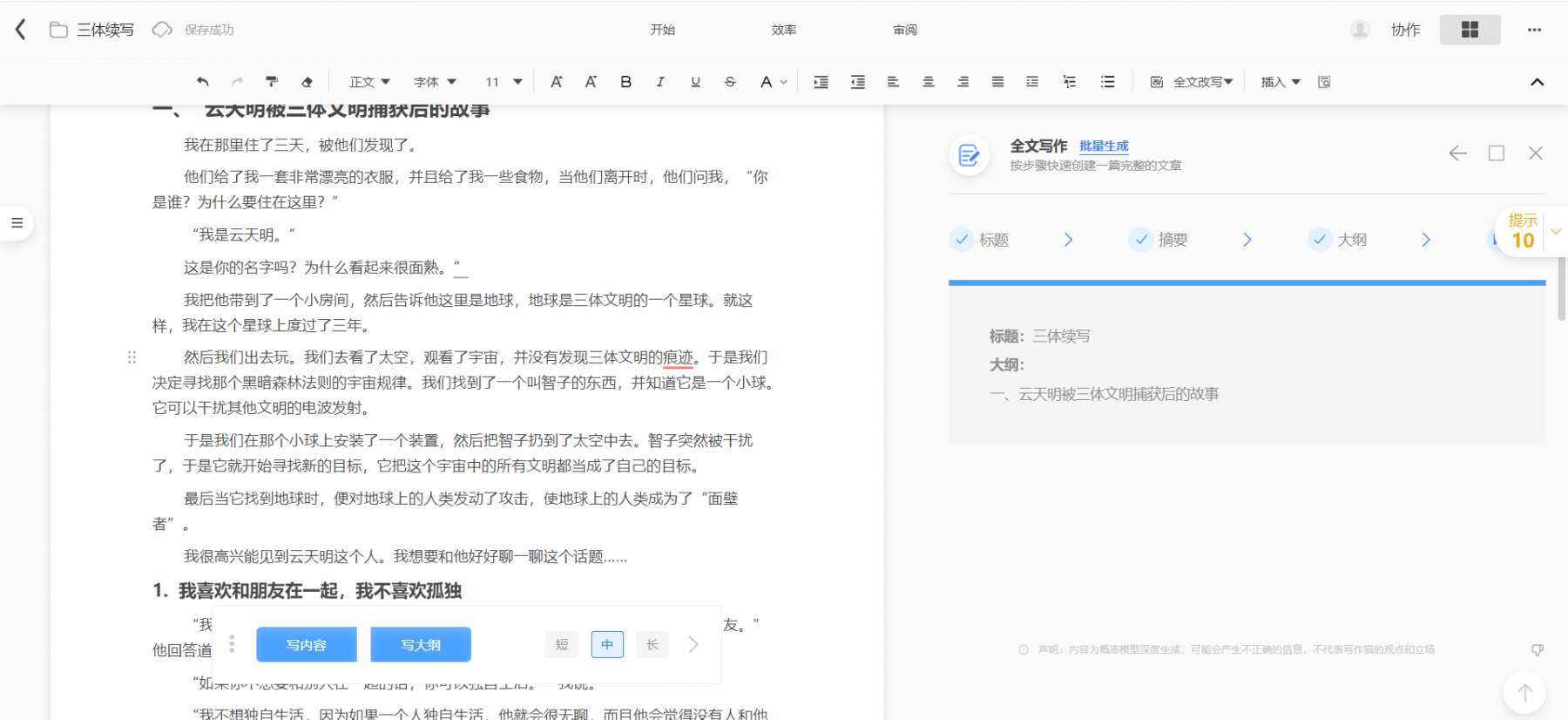This screenshot has height=720, width=1568.
Task: Switch to the 开始 tab
Action: pyautogui.click(x=663, y=30)
